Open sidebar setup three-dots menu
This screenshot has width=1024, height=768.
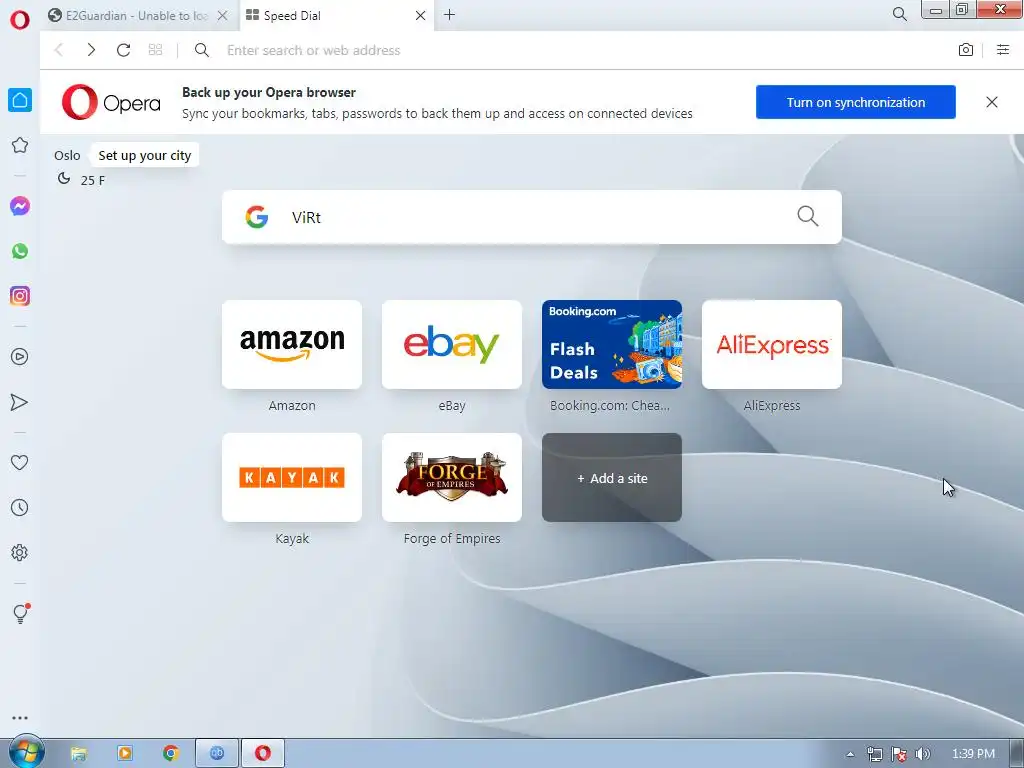pyautogui.click(x=20, y=718)
